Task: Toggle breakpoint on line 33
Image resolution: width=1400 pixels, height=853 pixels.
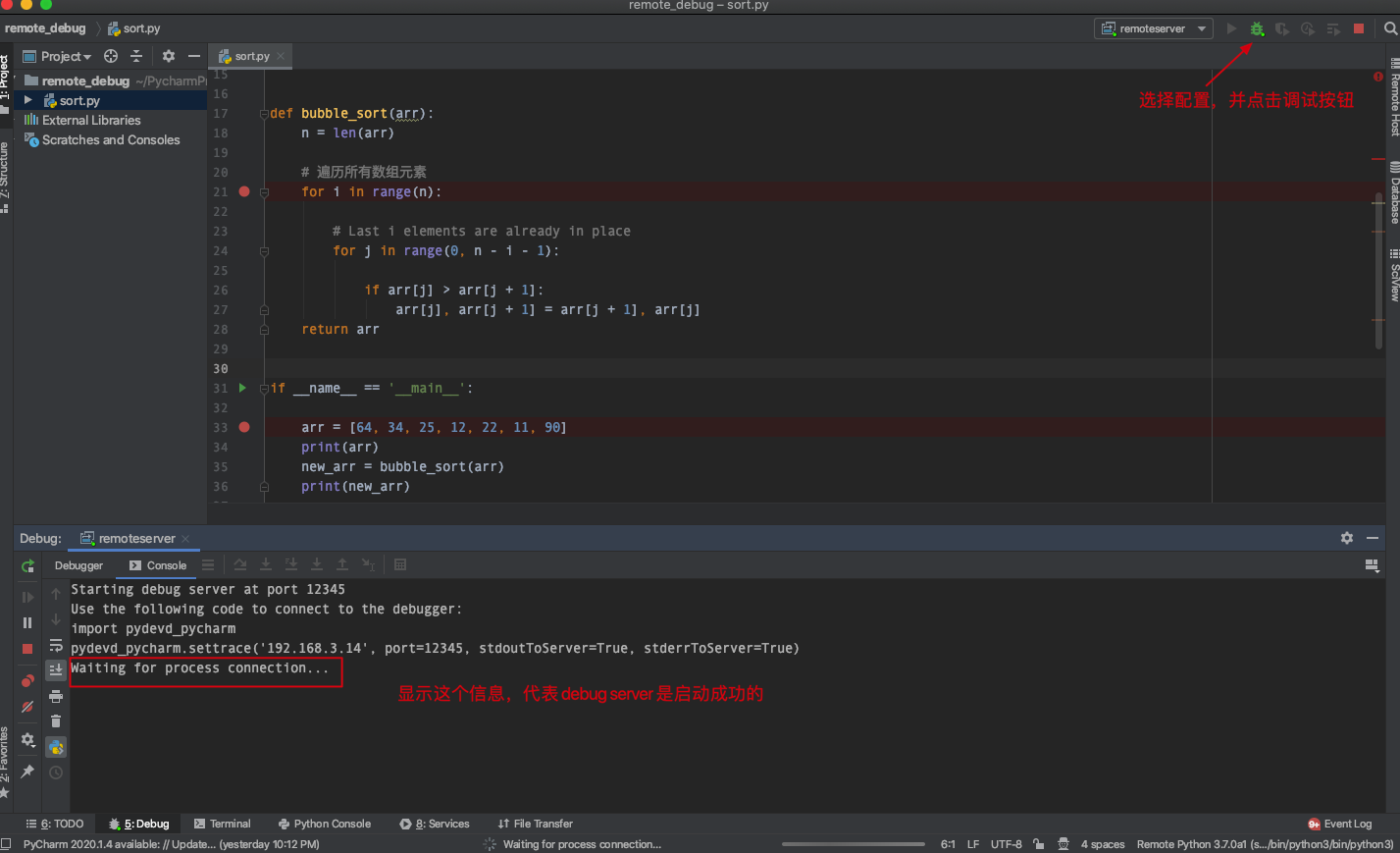Action: pos(244,427)
